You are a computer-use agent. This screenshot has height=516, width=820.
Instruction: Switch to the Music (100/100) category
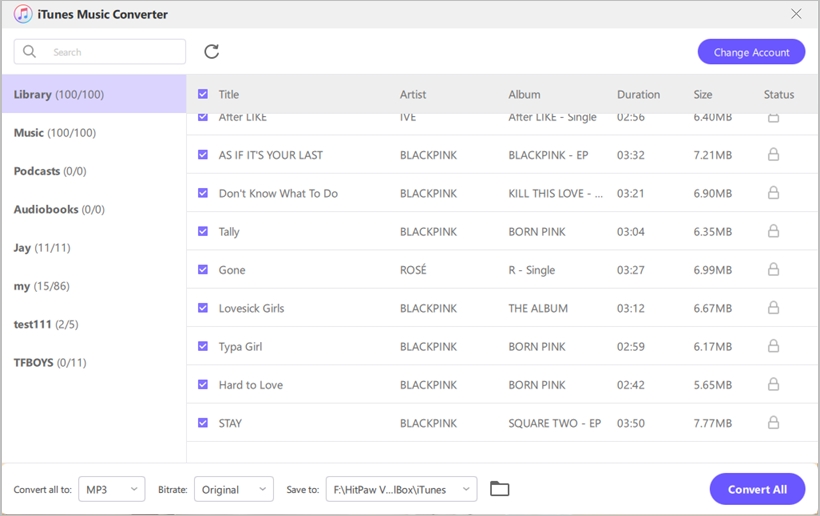[x=94, y=133]
